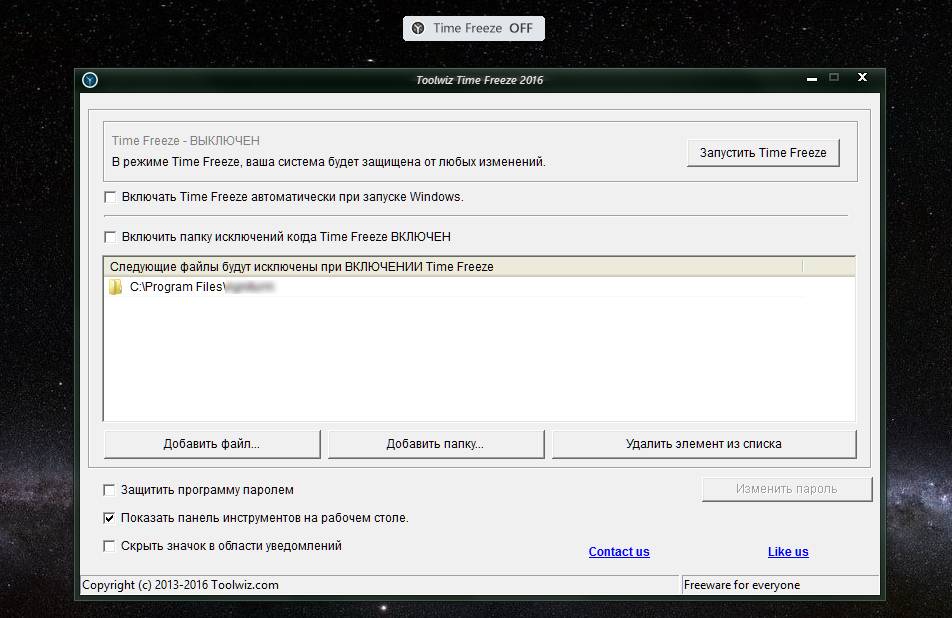Screen dimensions: 952x618
Task: Click Добавить папку button
Action: (x=436, y=444)
